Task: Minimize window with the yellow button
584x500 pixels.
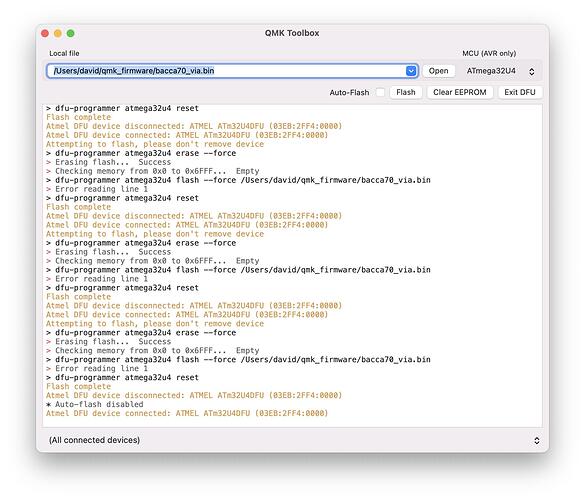Action: (58, 34)
